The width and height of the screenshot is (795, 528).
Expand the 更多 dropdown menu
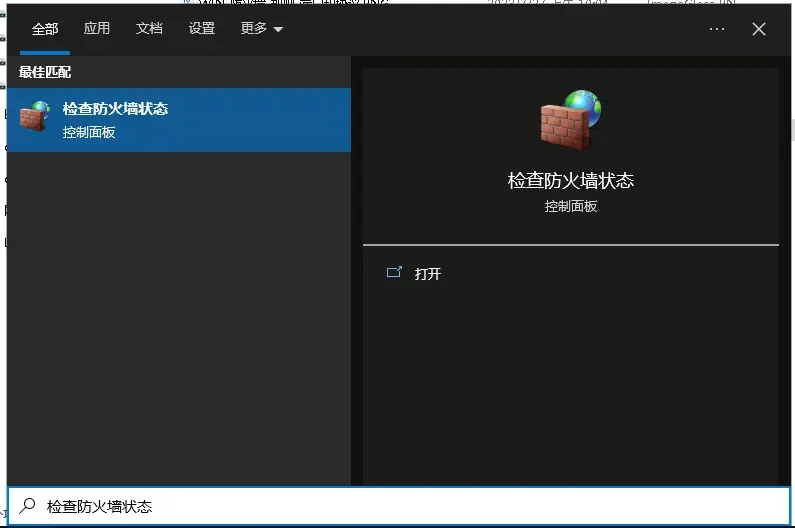pos(254,29)
